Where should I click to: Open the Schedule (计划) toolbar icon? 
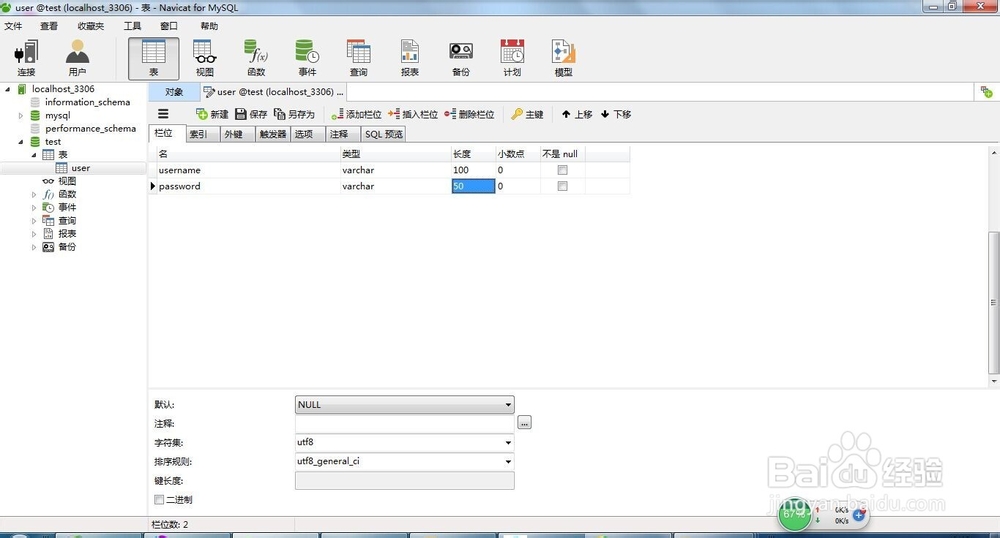point(512,59)
